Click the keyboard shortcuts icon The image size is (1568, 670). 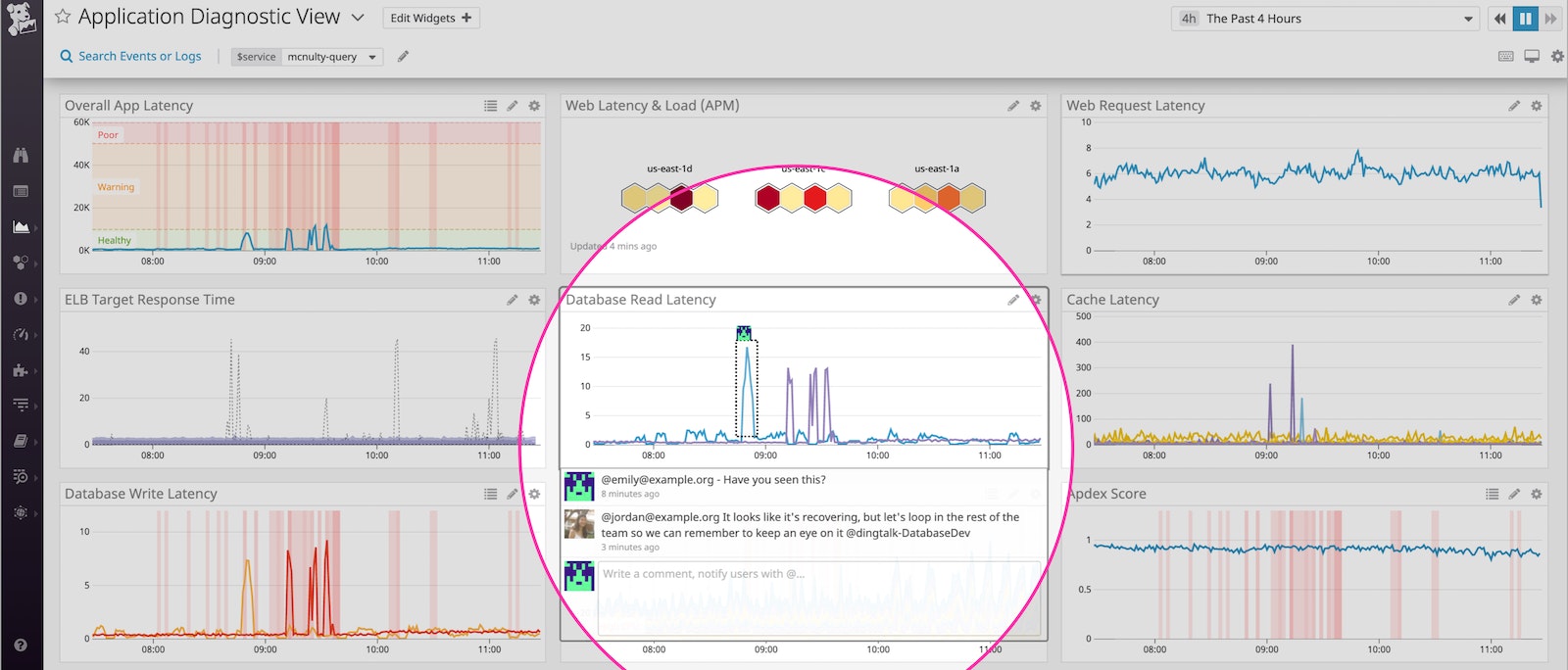tap(1506, 57)
